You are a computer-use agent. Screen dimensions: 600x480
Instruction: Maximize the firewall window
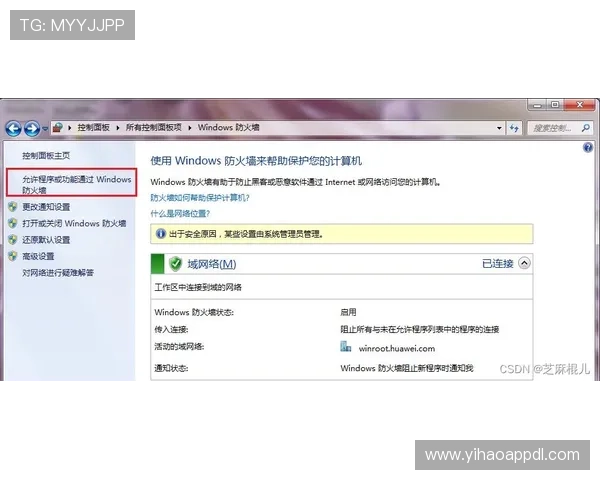pyautogui.click(x=555, y=105)
